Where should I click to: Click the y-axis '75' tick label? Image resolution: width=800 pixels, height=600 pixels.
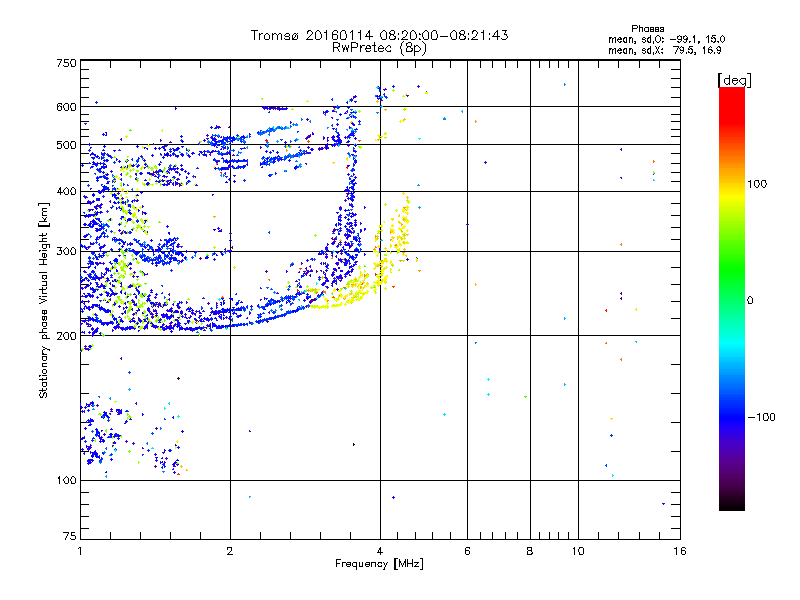[x=70, y=536]
